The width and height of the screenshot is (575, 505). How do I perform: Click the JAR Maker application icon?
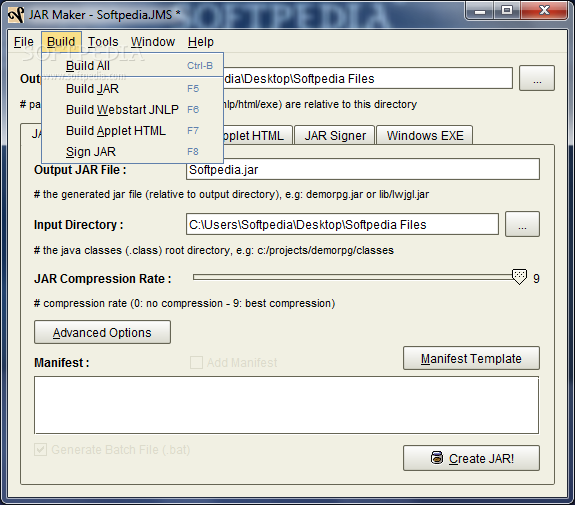[x=16, y=15]
